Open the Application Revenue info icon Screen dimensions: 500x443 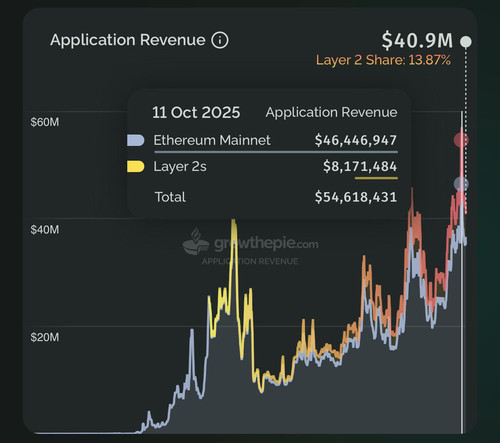[220, 40]
